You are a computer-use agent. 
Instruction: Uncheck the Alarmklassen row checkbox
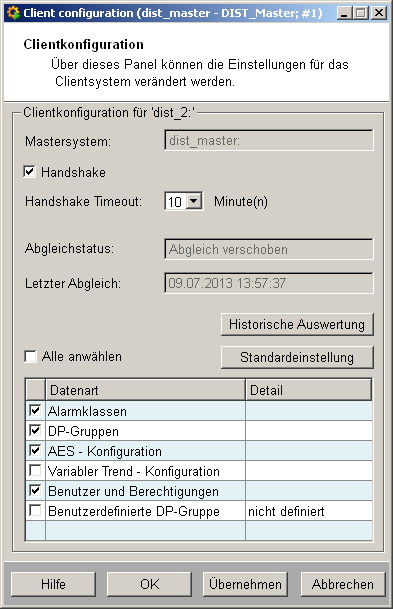[35, 411]
